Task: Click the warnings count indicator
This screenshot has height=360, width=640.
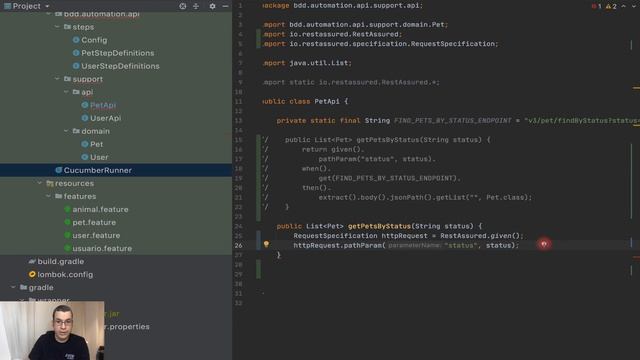Action: coord(611,6)
